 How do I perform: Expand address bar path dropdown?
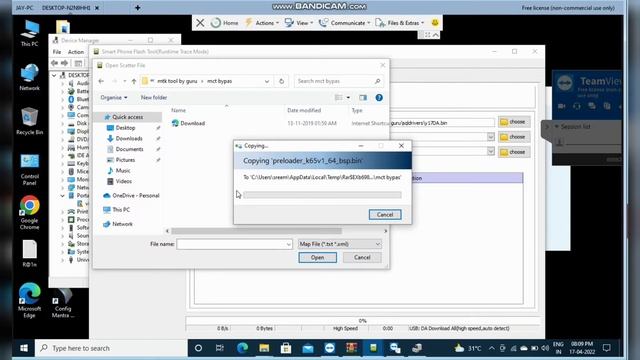pos(267,81)
